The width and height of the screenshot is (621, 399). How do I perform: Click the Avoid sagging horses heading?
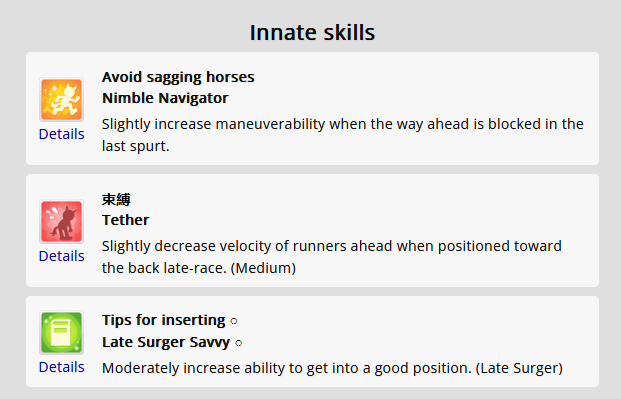(178, 77)
